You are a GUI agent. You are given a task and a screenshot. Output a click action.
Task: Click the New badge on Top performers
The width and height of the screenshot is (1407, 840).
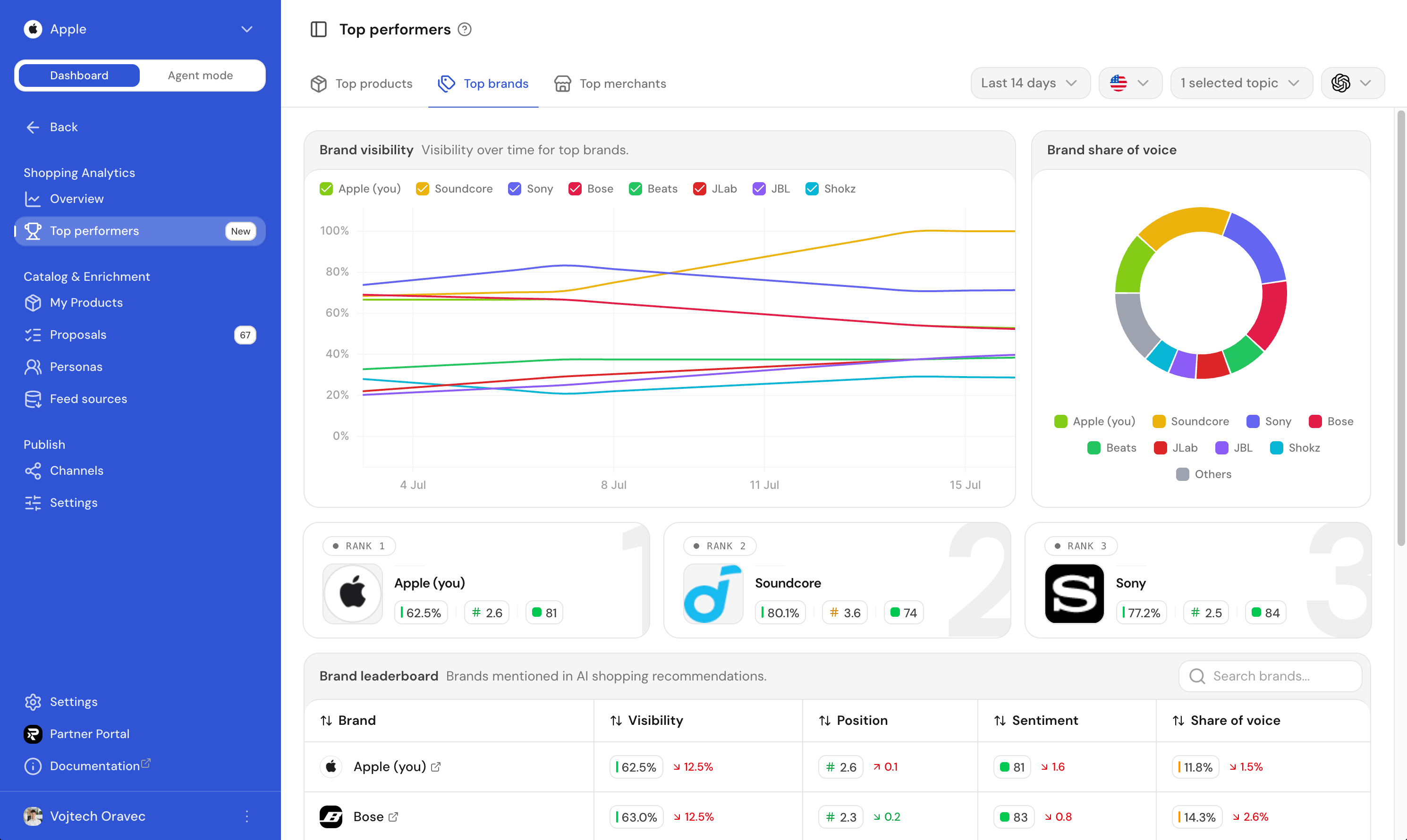point(241,231)
